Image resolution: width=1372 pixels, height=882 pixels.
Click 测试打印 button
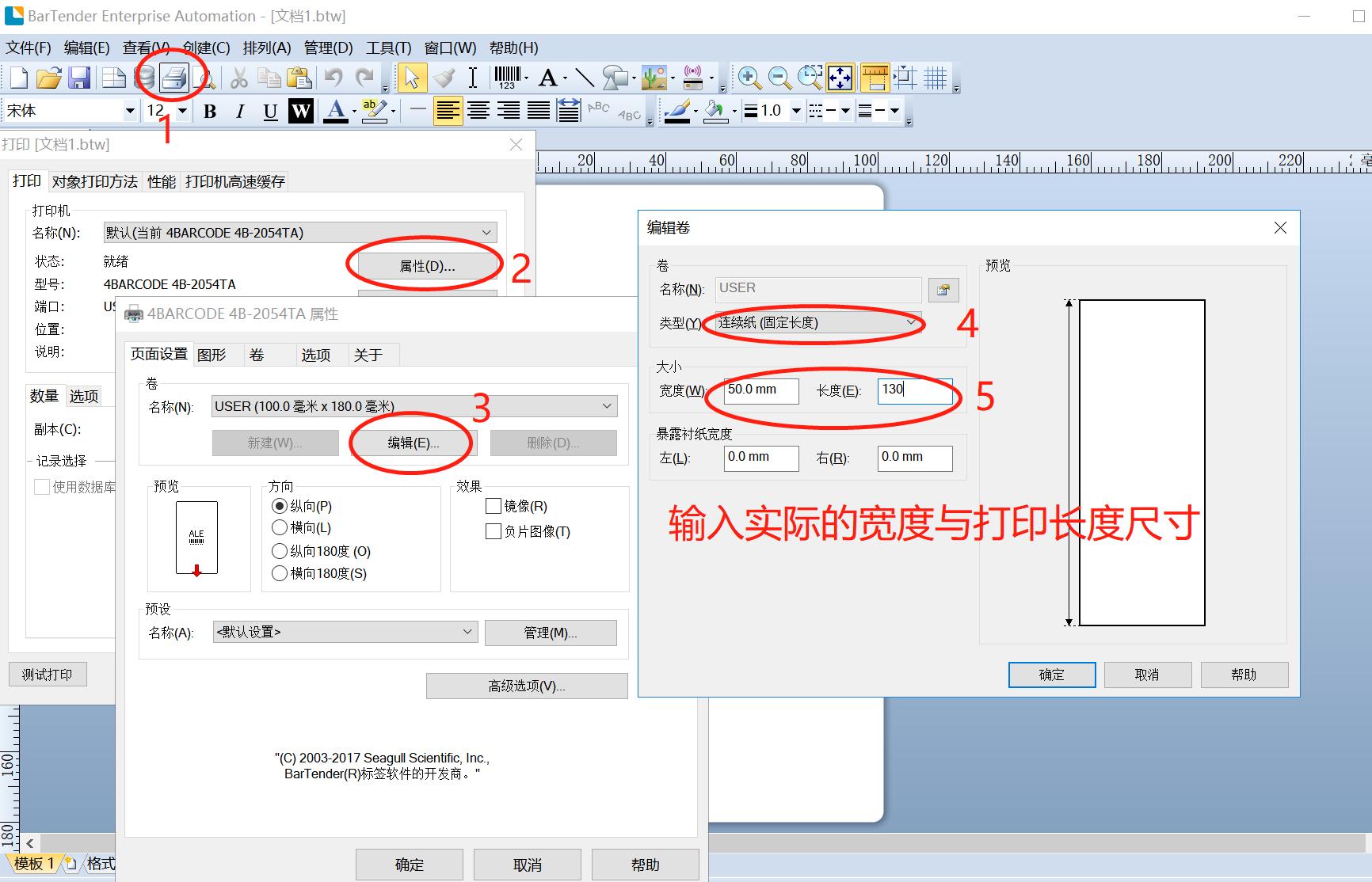click(x=48, y=675)
